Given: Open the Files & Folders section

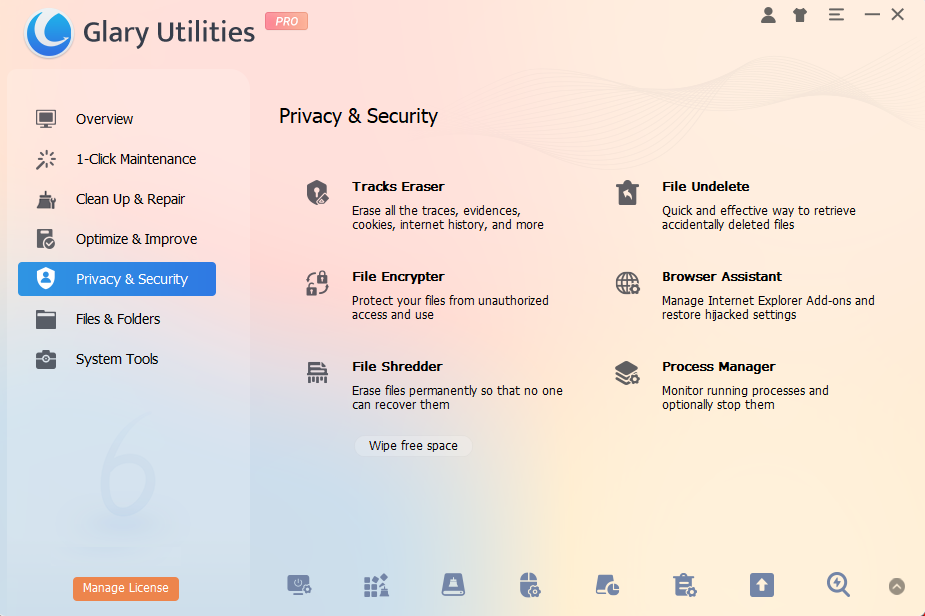Looking at the screenshot, I should tap(117, 319).
